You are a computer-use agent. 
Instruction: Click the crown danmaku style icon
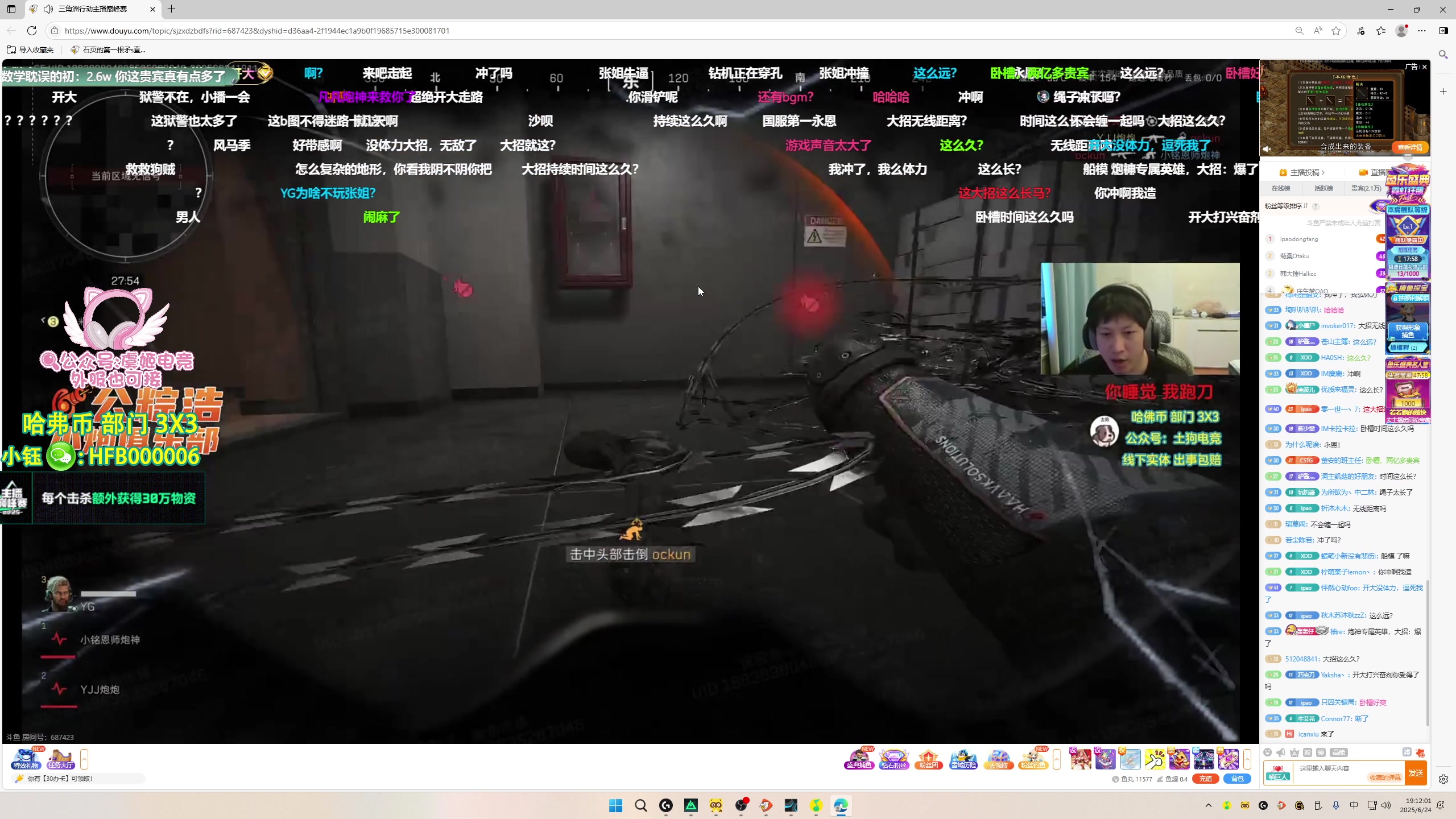click(1294, 752)
